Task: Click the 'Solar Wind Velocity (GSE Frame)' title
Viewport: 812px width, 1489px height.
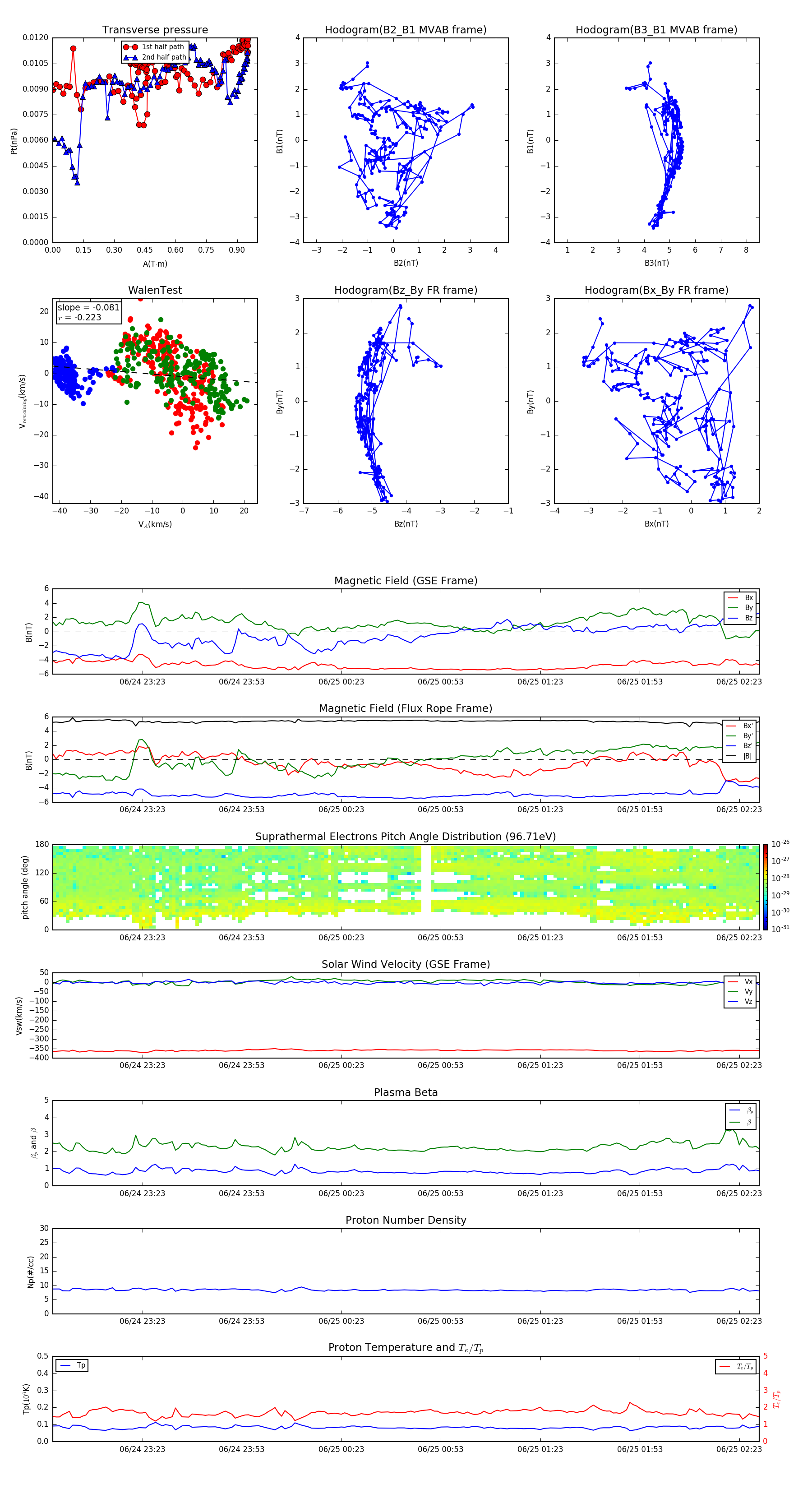Action: [x=406, y=965]
